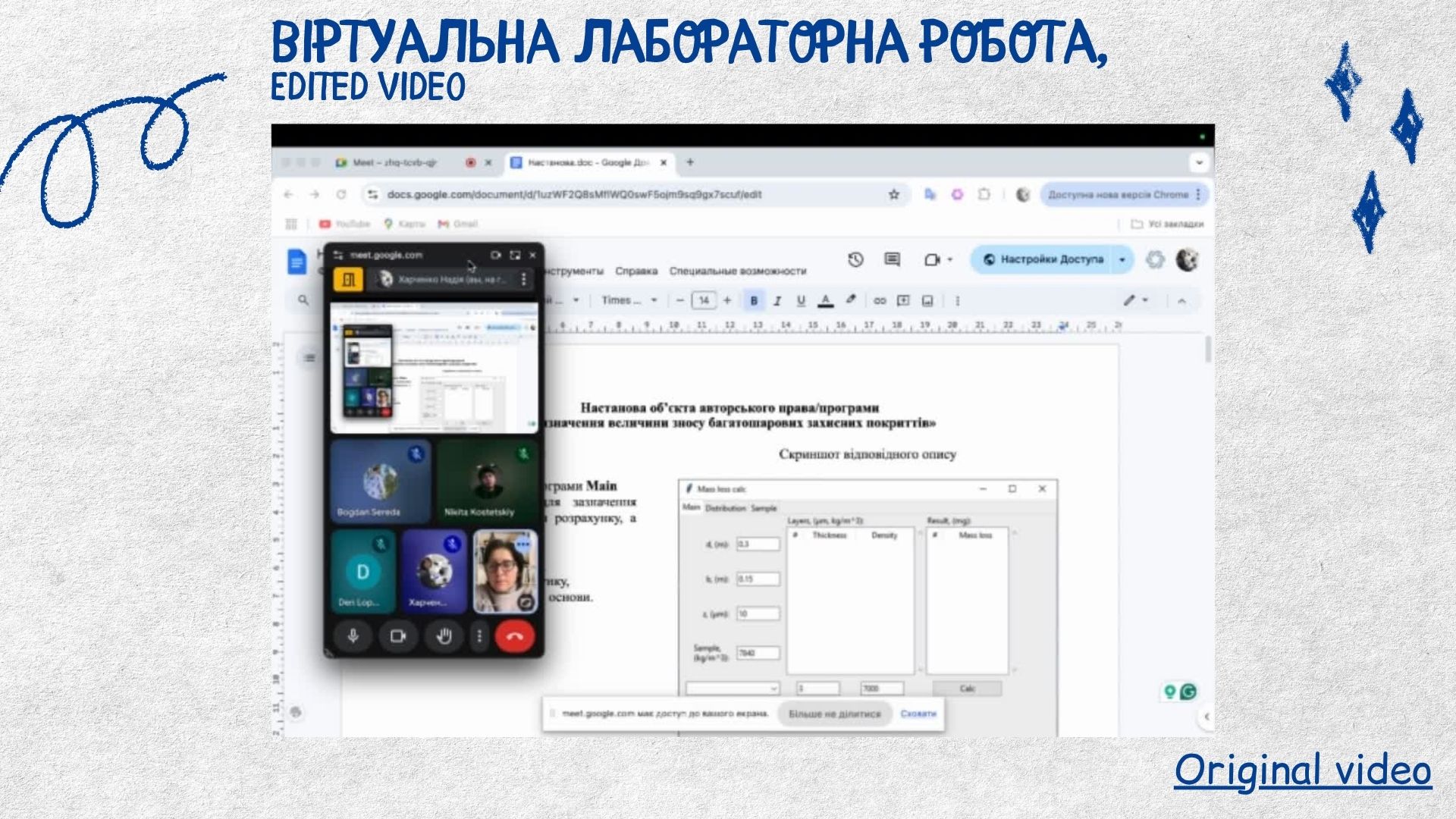Click the Сховати hide link
This screenshot has height=819, width=1456.
point(918,714)
